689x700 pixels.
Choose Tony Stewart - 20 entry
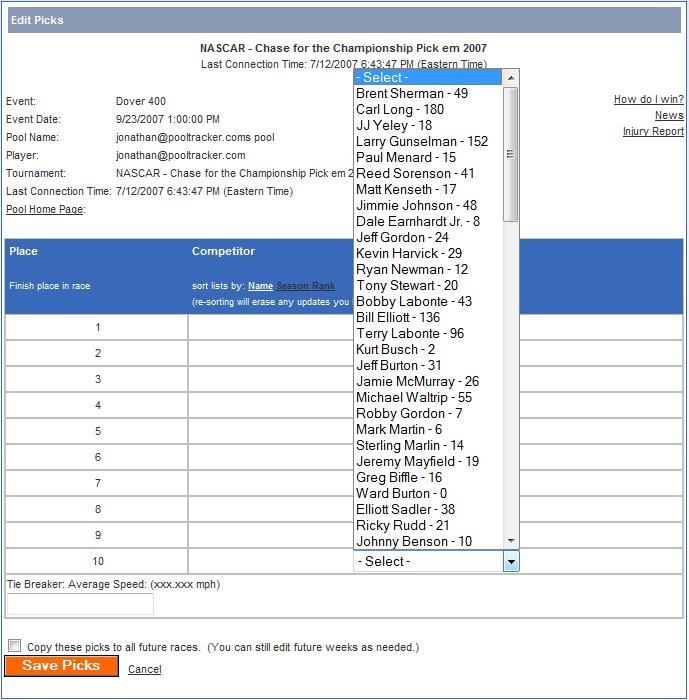(428, 285)
